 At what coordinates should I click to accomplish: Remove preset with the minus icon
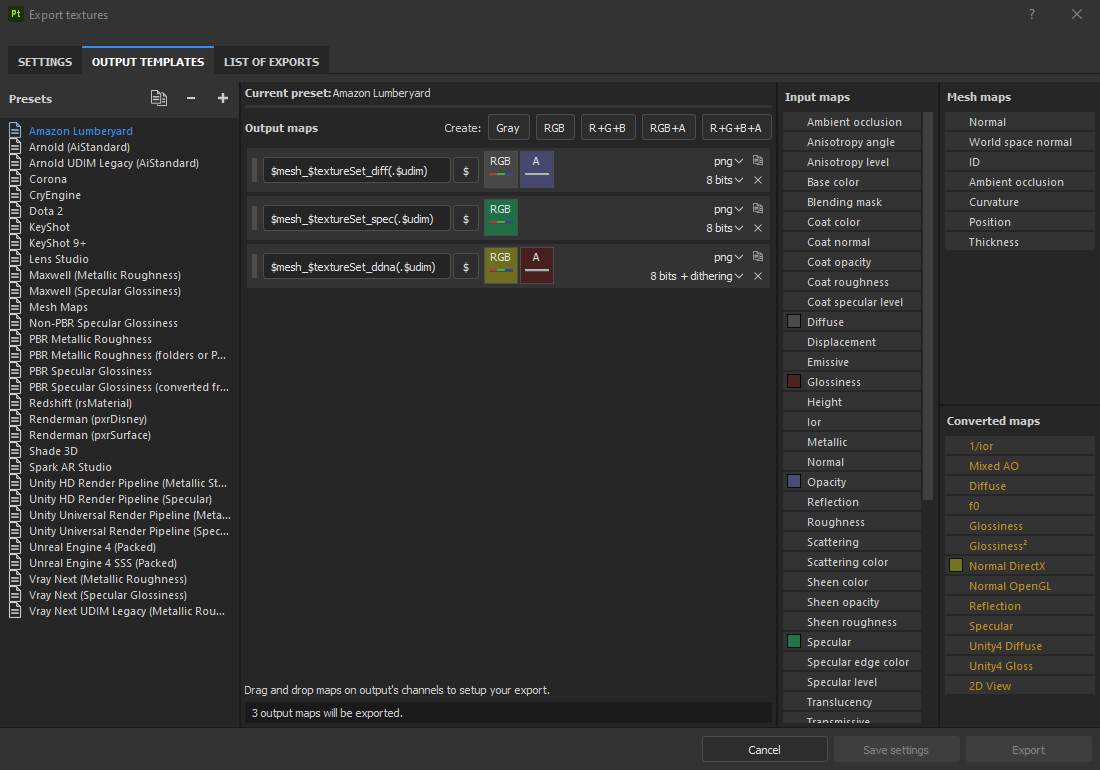[x=191, y=98]
